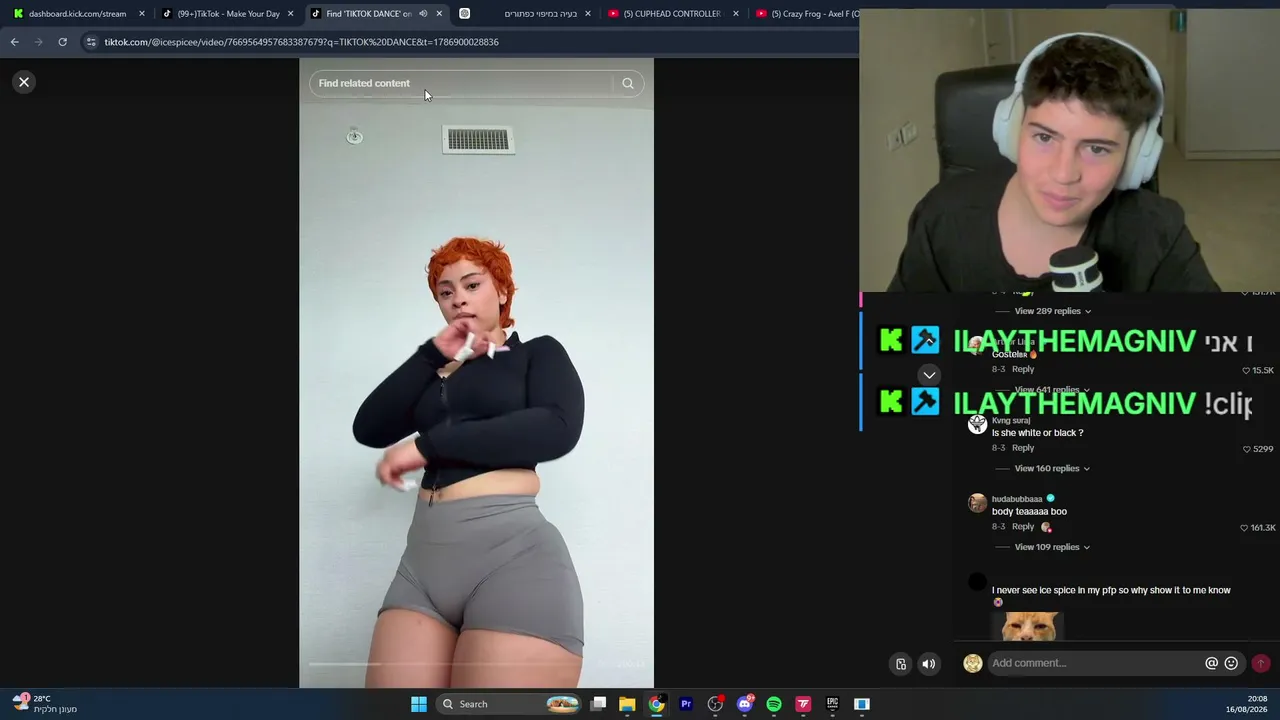Open the commenter avatar beside the Add comment box
Screen dimensions: 1280x720
(972, 663)
